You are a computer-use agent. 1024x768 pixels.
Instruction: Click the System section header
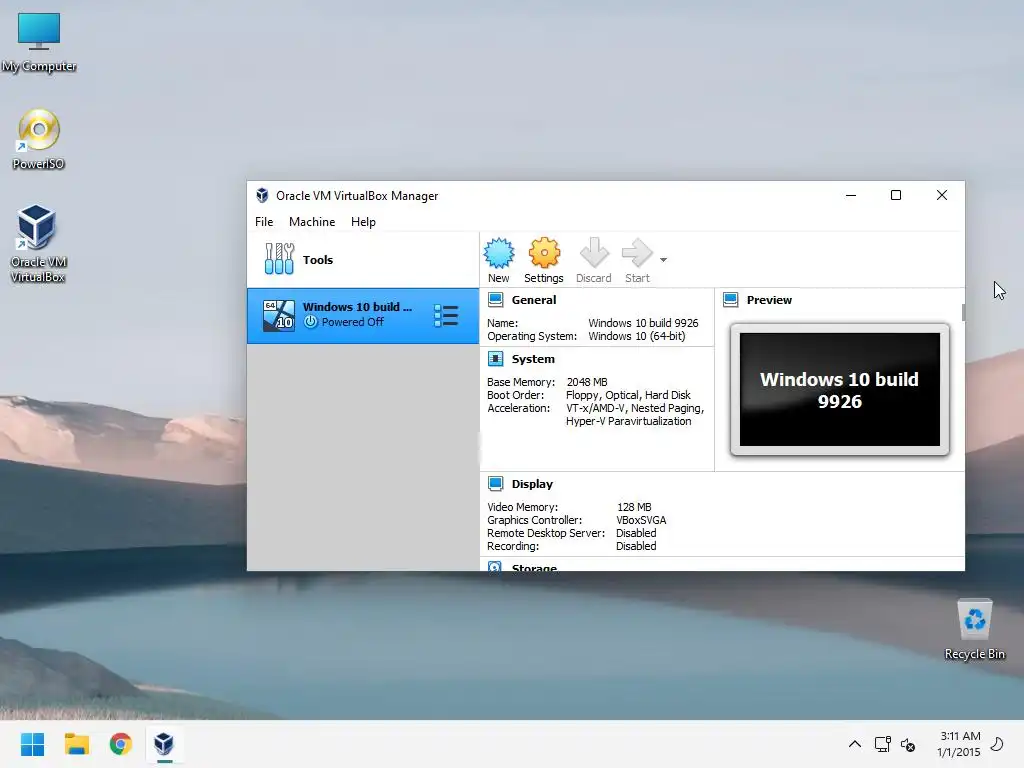(533, 359)
